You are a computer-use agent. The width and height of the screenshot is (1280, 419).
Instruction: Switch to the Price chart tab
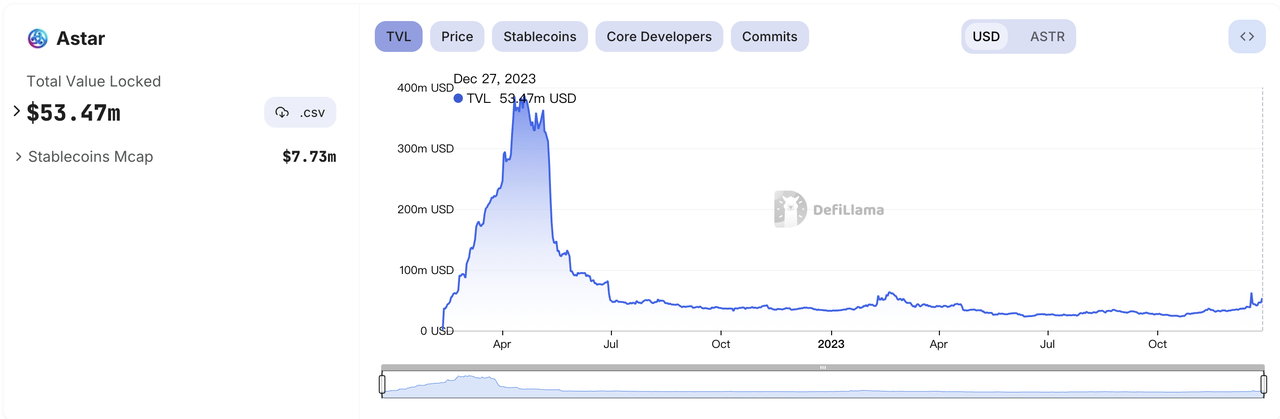click(x=457, y=37)
